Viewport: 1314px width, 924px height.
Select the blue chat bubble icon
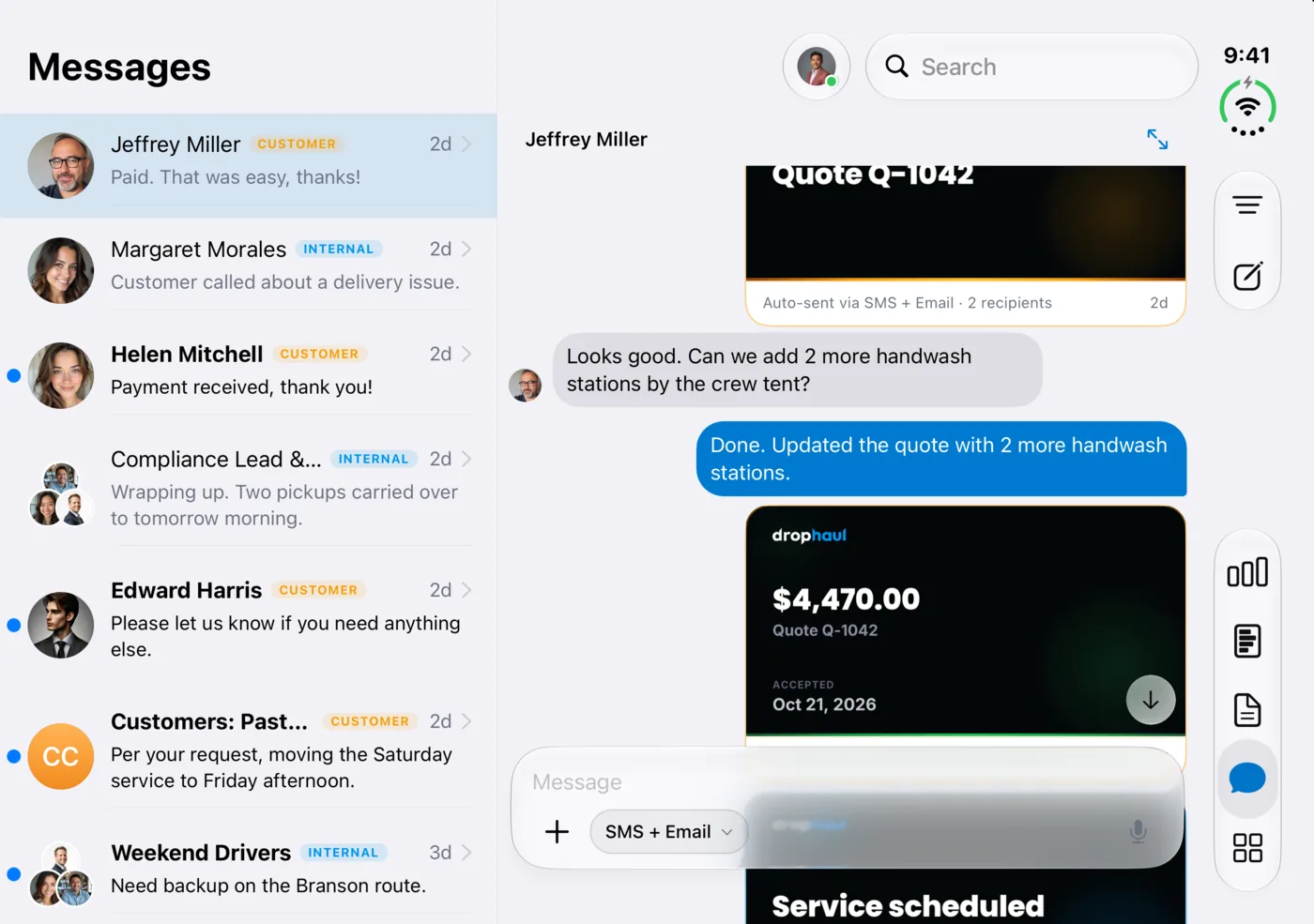point(1247,779)
